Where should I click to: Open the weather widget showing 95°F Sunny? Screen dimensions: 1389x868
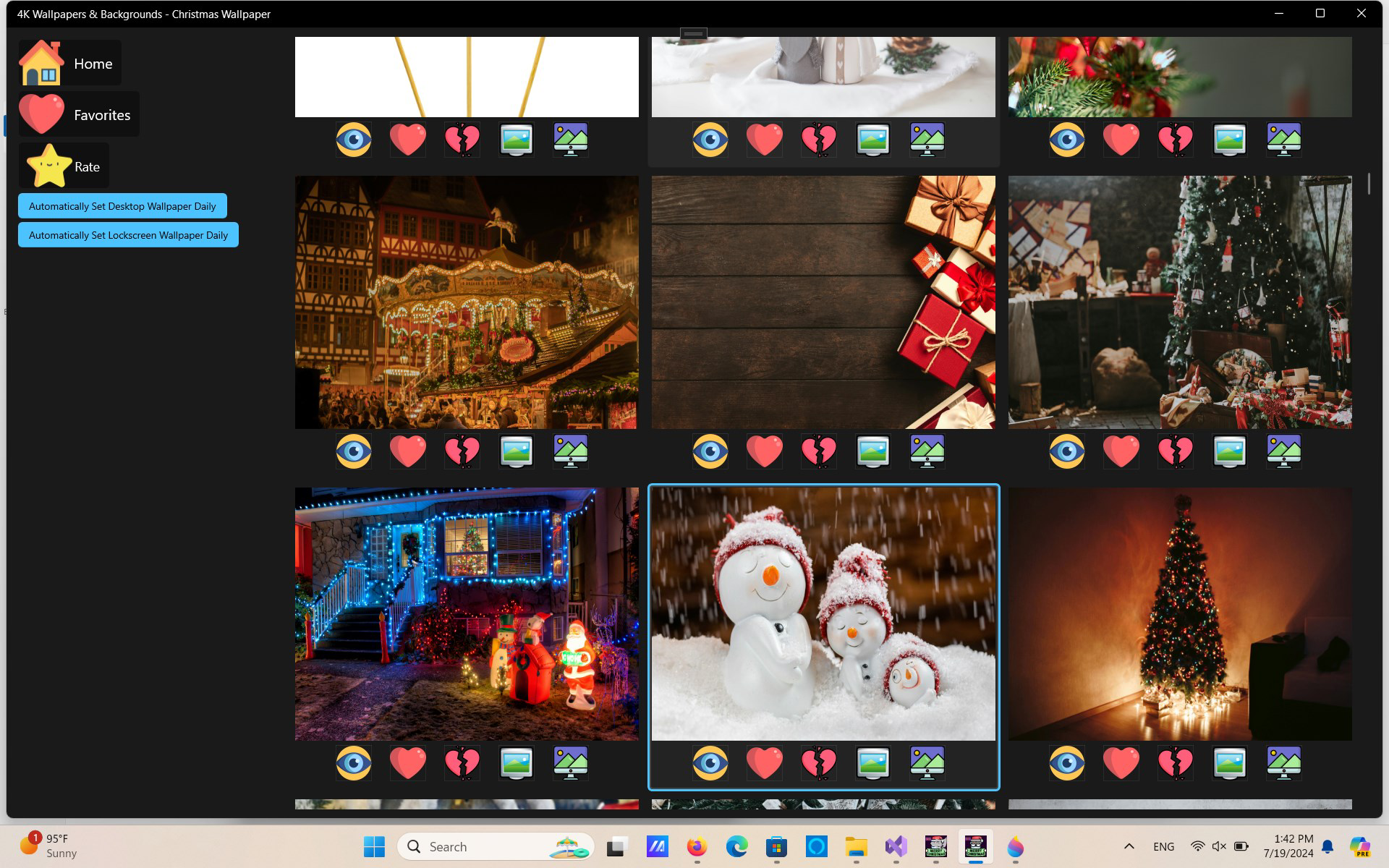click(x=49, y=846)
